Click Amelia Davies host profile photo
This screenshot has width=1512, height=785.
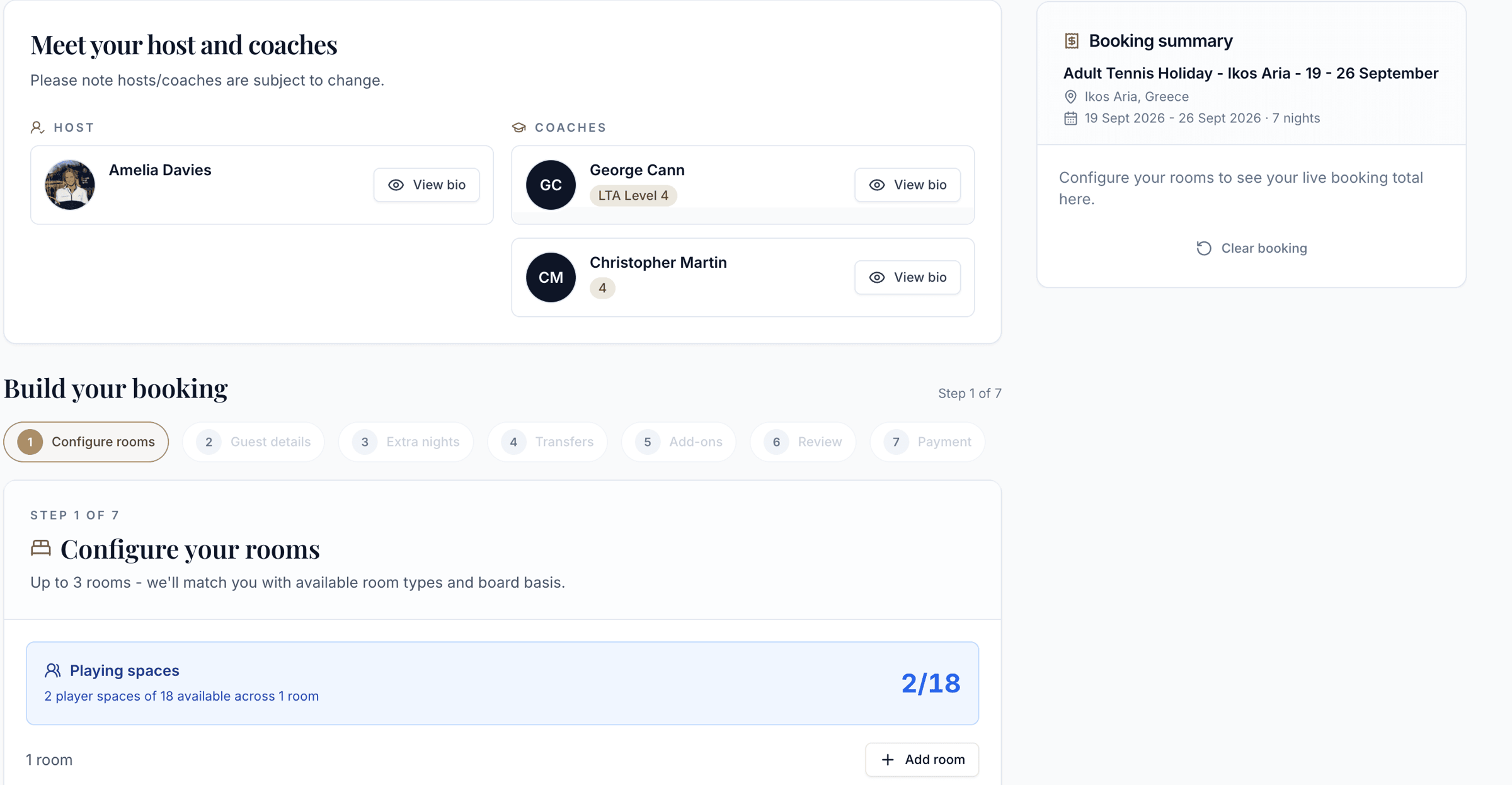[70, 185]
